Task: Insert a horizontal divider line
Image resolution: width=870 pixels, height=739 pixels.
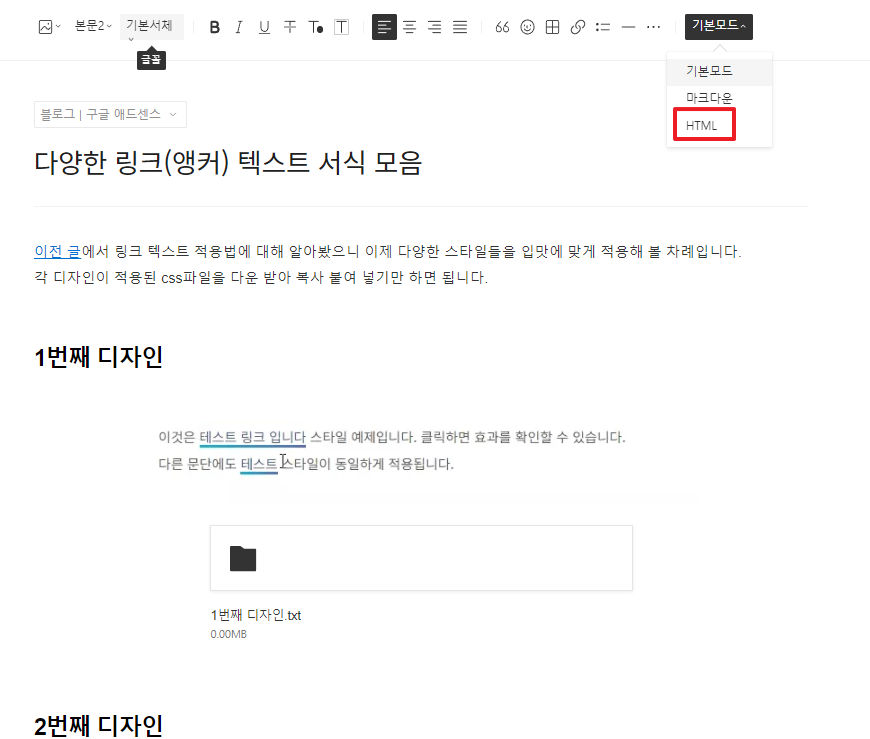Action: 627,27
